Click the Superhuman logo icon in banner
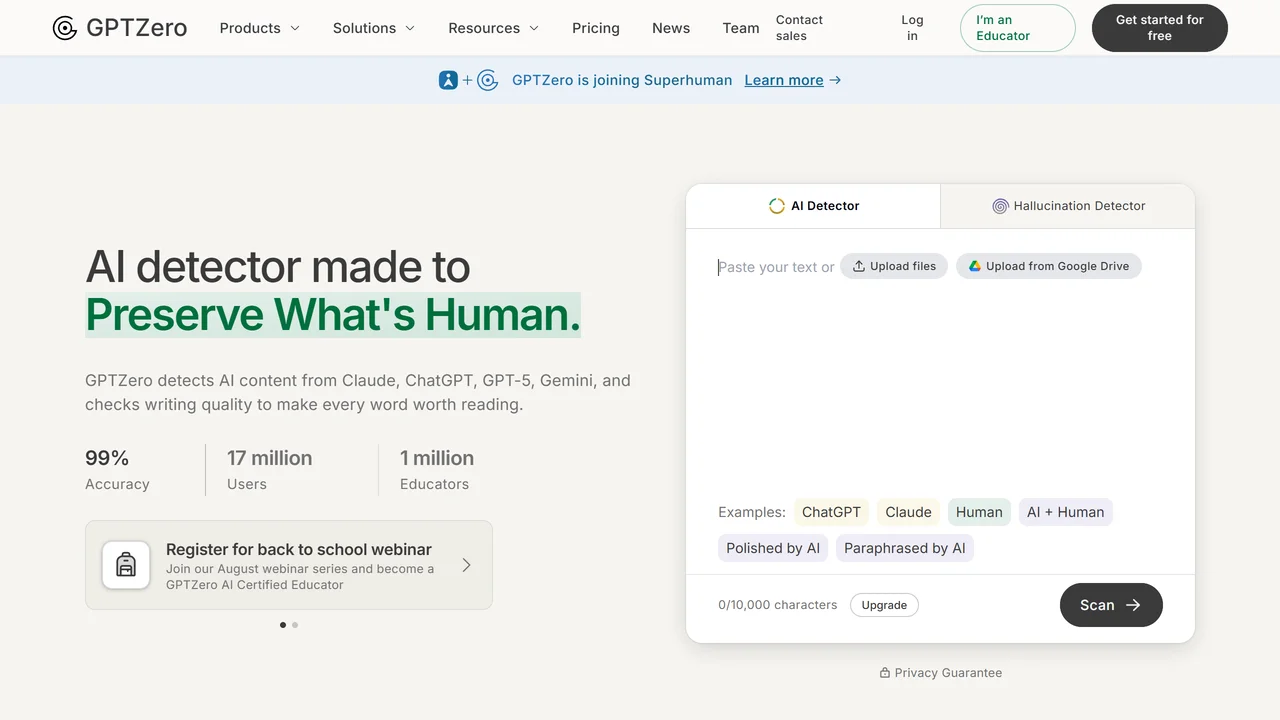This screenshot has height=720, width=1280. pos(448,80)
